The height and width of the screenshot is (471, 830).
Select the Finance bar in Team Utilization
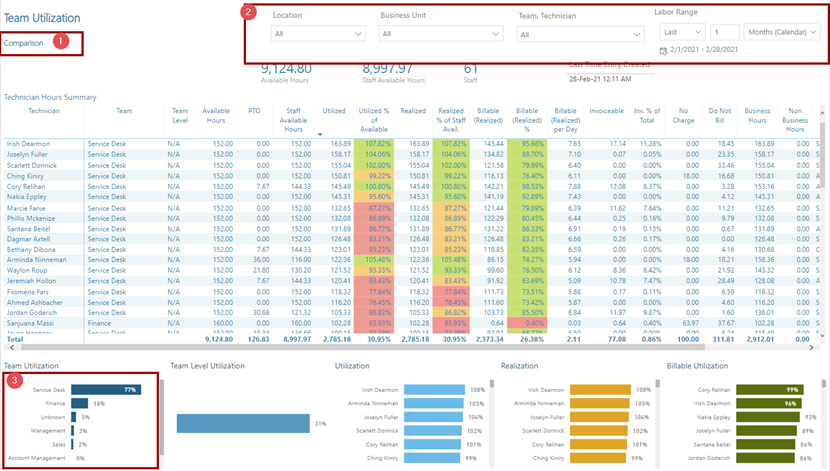(x=79, y=403)
